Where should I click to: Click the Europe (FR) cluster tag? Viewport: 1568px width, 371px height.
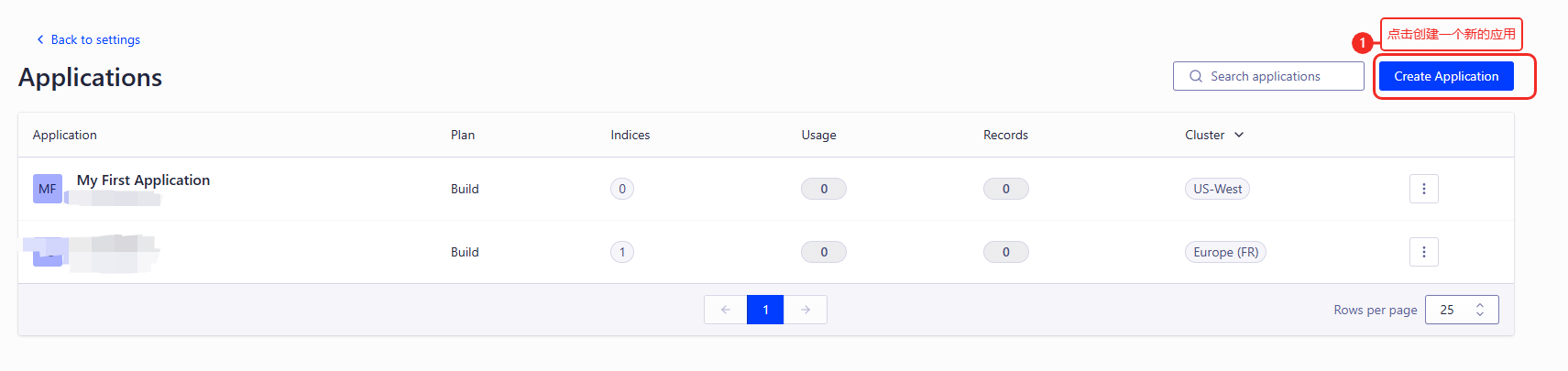pyautogui.click(x=1225, y=252)
